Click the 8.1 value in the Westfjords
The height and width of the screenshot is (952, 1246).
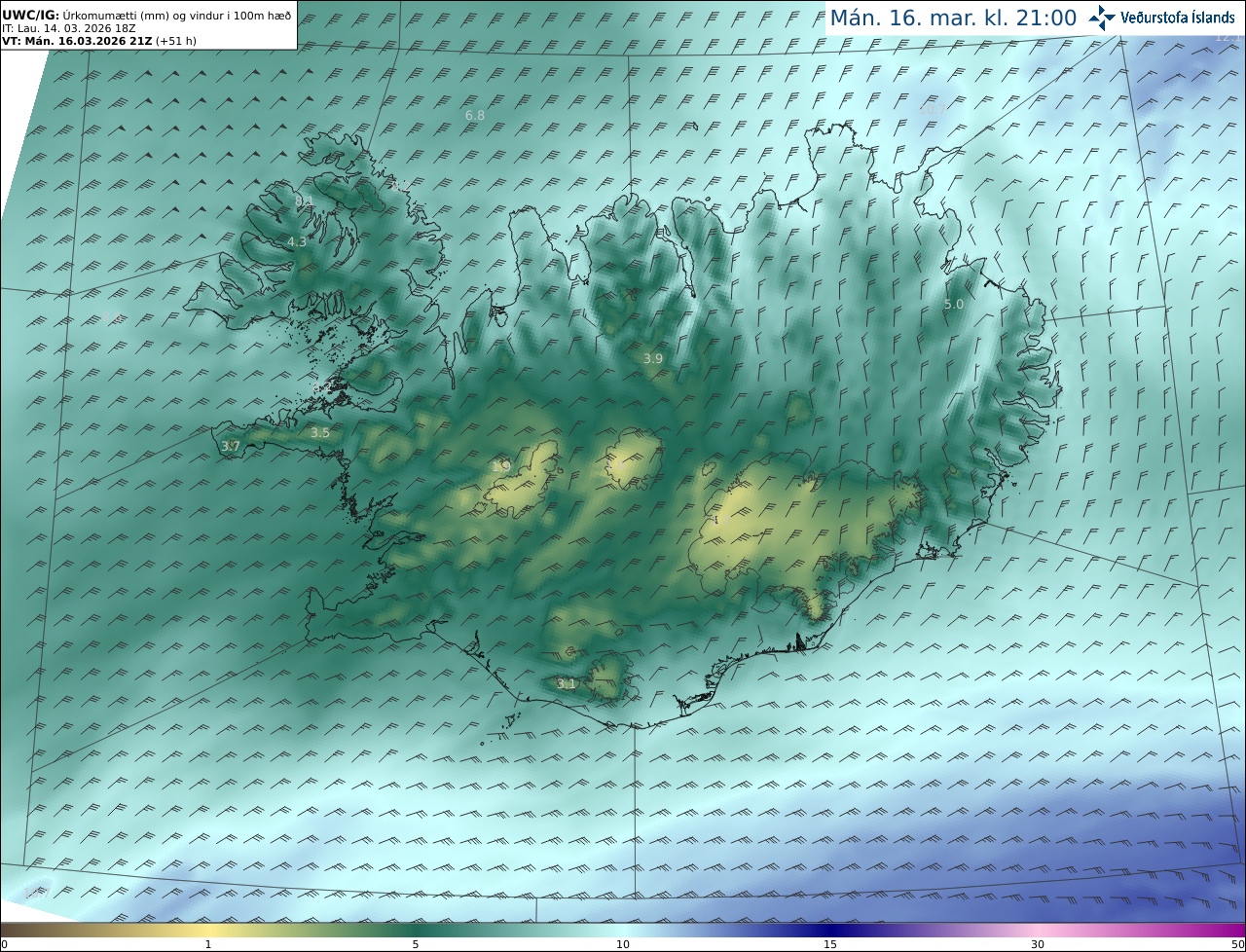(305, 201)
